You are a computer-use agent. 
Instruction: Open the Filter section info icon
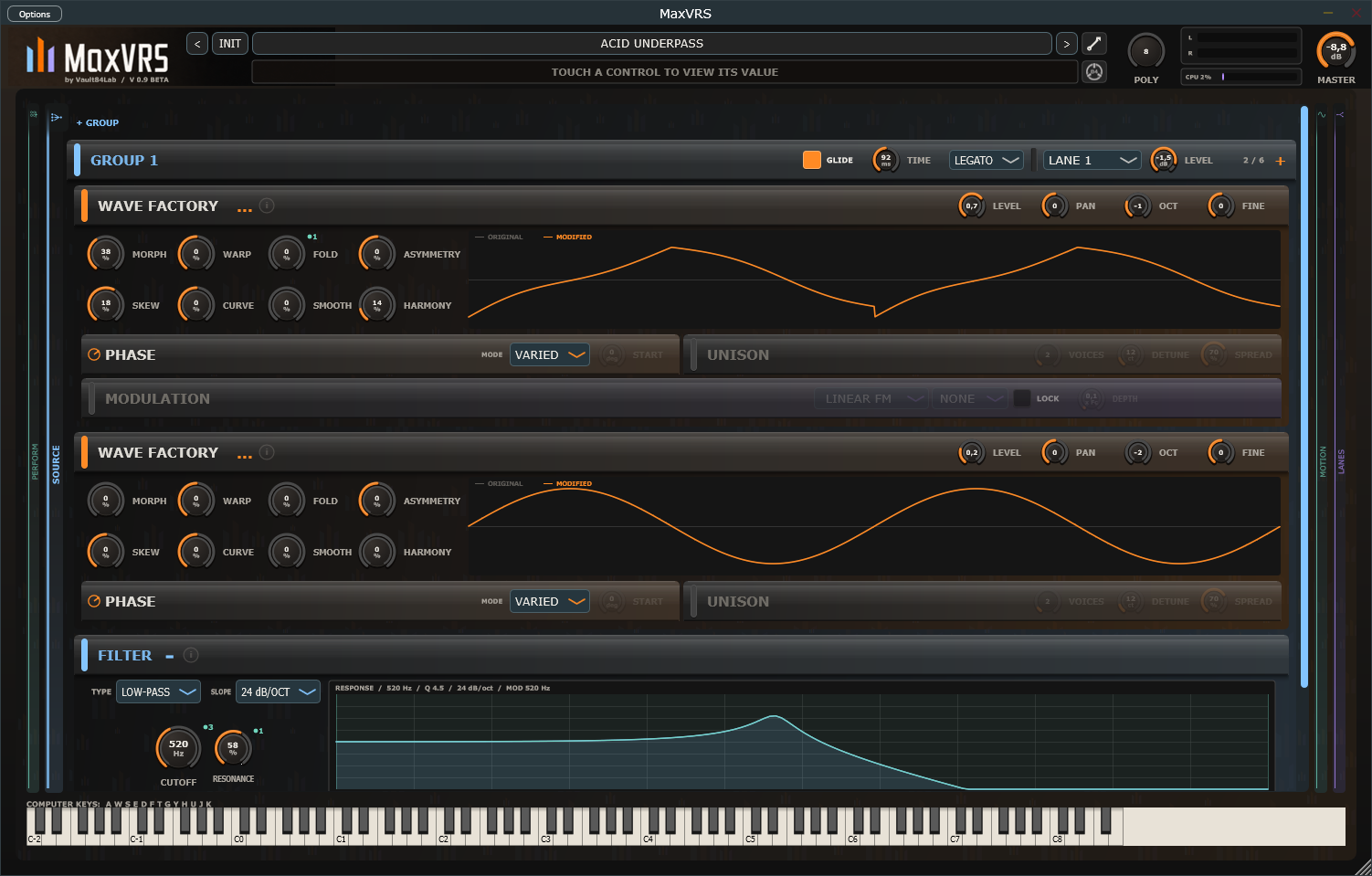tap(191, 655)
